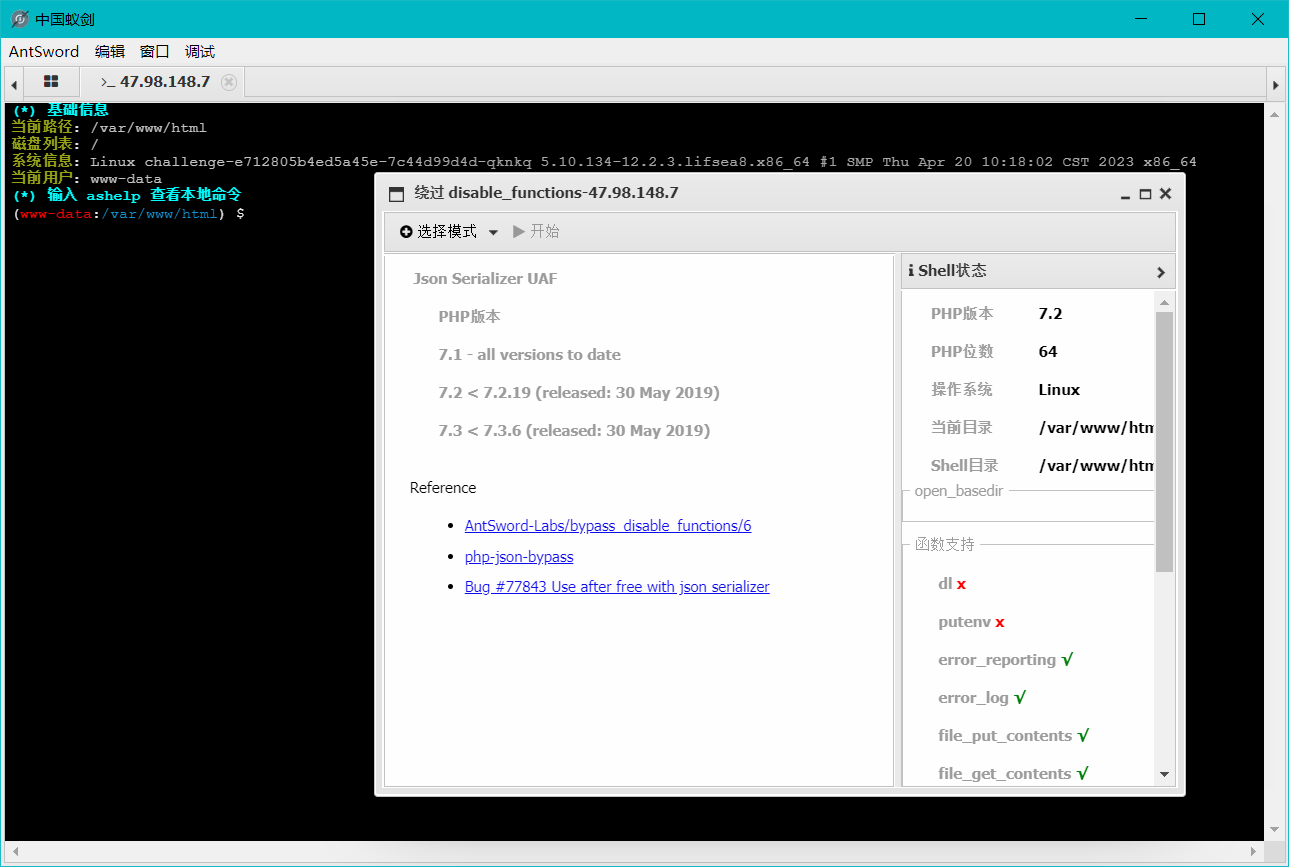The image size is (1289, 867).
Task: Open the 调试 menu
Action: click(x=200, y=52)
